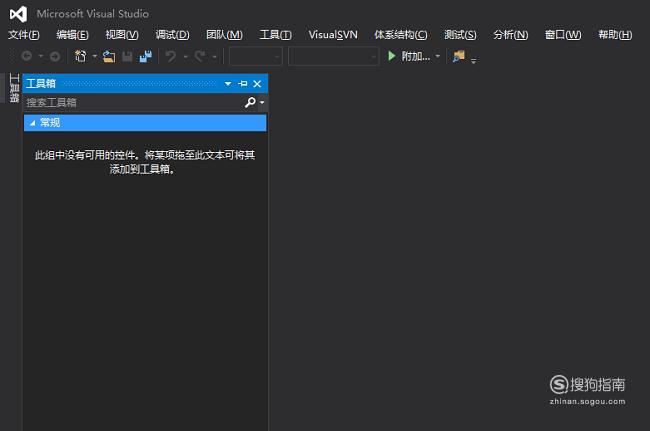
Task: Open the 视图(V) menu
Action: 122,35
